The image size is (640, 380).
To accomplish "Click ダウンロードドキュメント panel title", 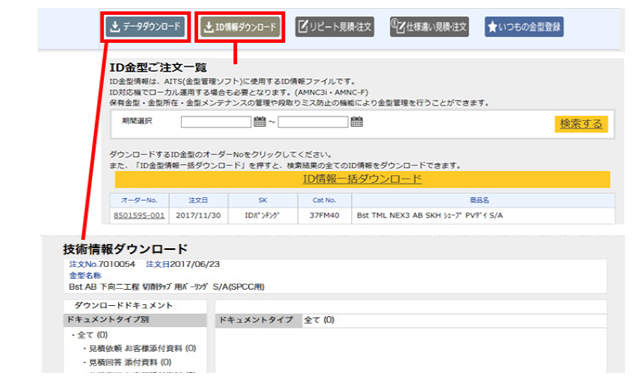I will pyautogui.click(x=123, y=305).
